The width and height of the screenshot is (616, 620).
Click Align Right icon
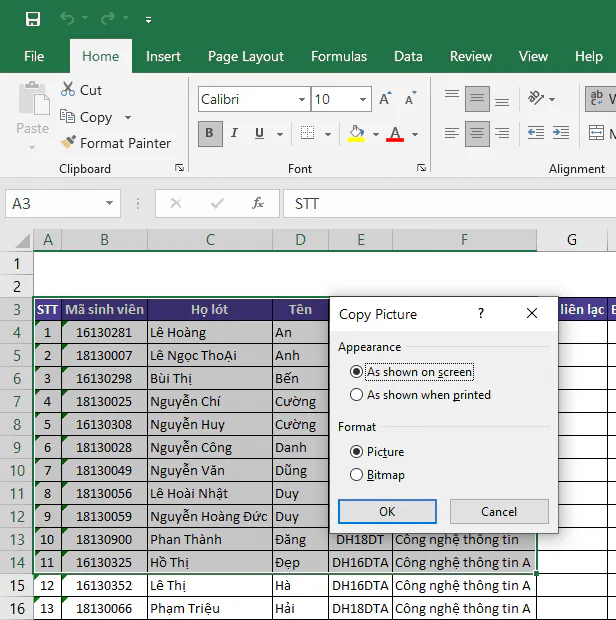pyautogui.click(x=502, y=133)
